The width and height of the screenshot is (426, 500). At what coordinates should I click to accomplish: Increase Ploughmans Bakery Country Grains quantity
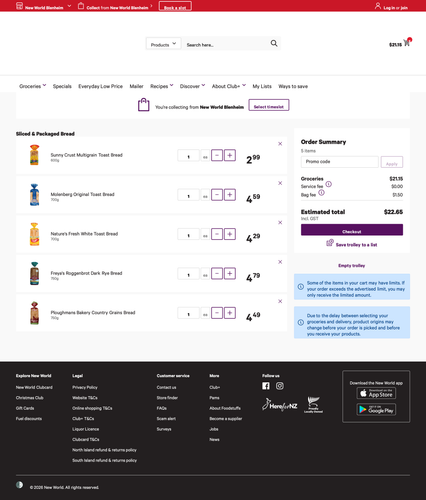(230, 313)
